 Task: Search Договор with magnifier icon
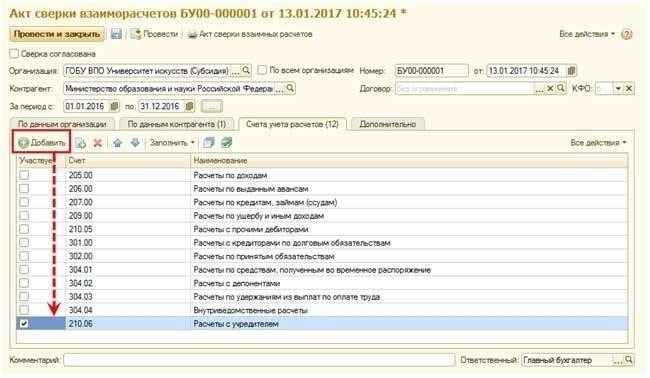[561, 88]
